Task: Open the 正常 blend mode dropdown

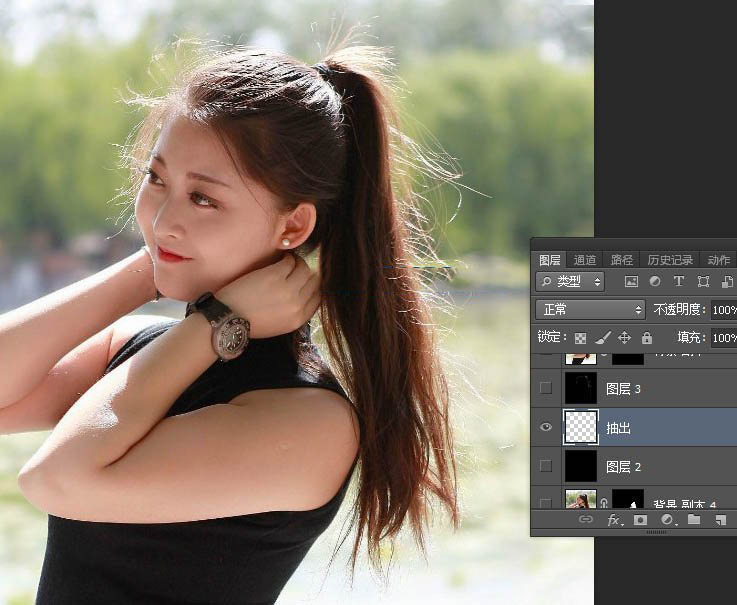Action: click(590, 309)
